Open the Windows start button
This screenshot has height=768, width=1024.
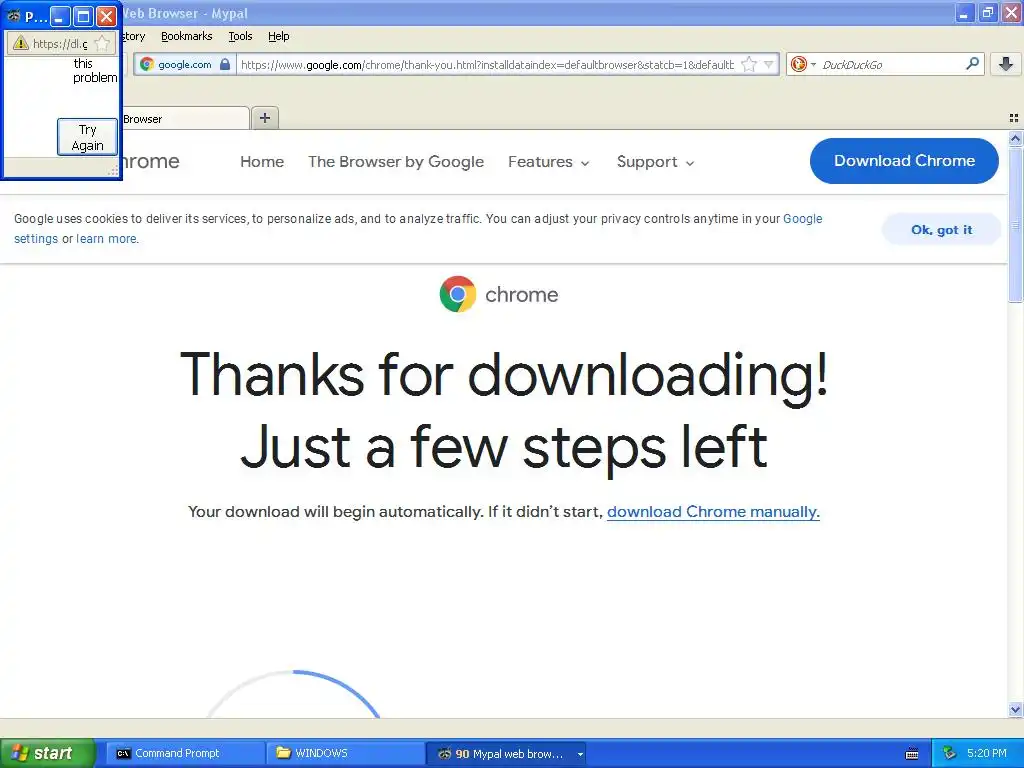(x=47, y=753)
